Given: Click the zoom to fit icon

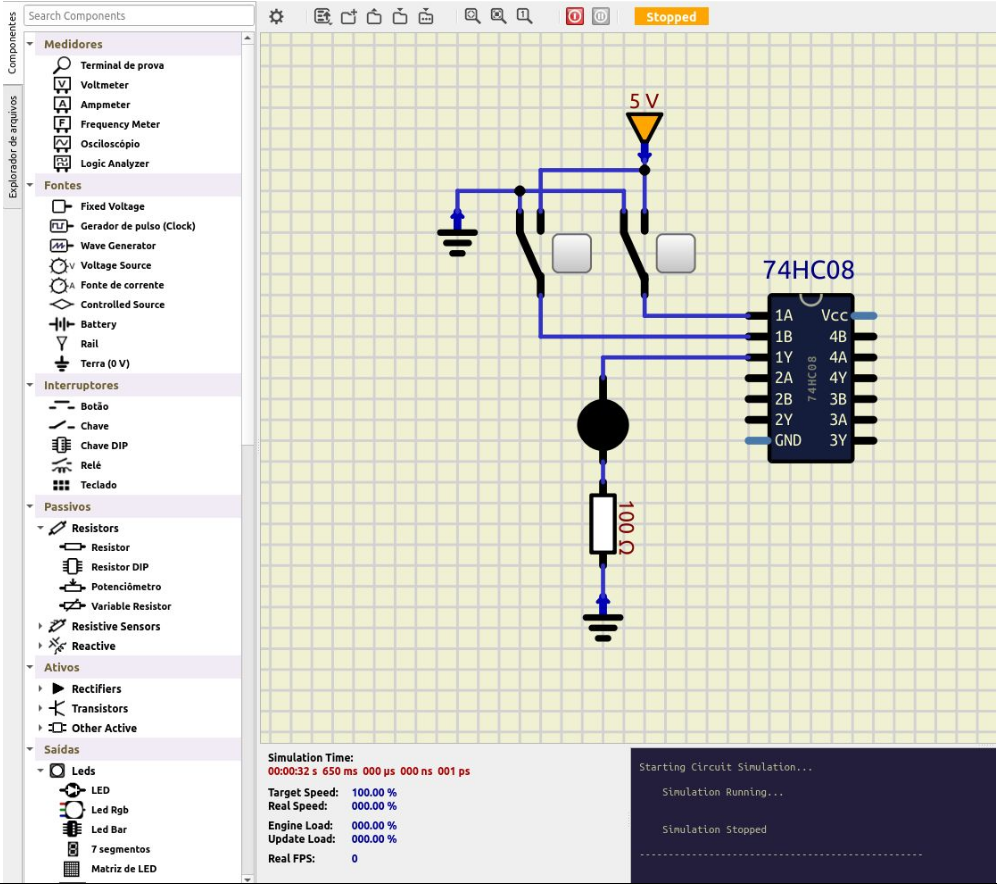Looking at the screenshot, I should coord(473,17).
